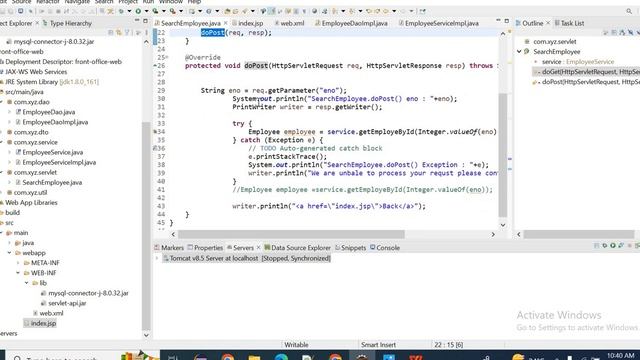Screen dimensions: 640x360
Task: Click the editor vertical scrollbar thumb
Action: 503,155
